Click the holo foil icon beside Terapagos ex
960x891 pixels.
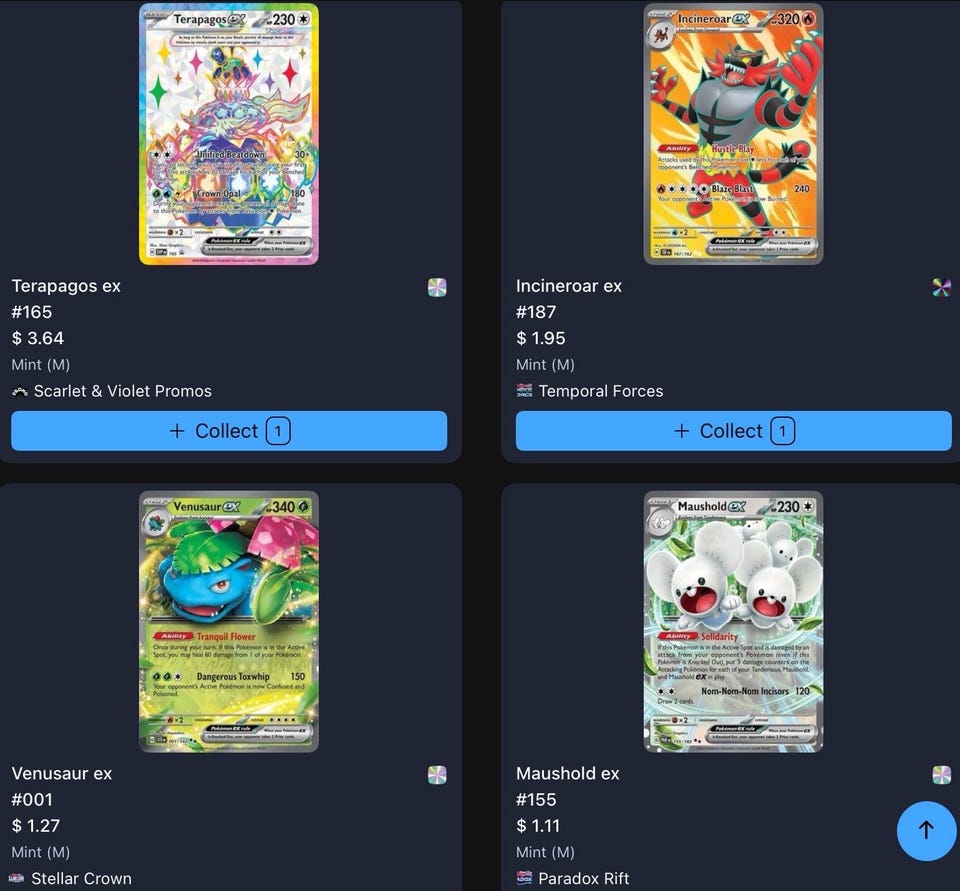[437, 287]
